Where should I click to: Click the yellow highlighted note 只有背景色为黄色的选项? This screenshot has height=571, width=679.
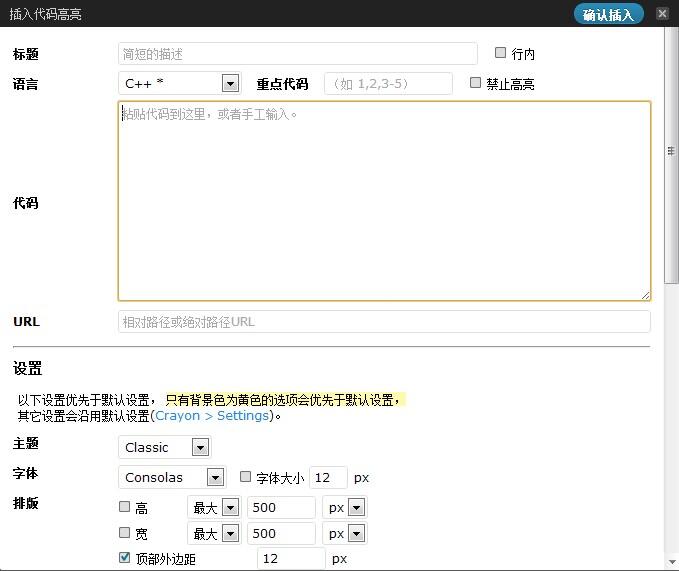(285, 400)
